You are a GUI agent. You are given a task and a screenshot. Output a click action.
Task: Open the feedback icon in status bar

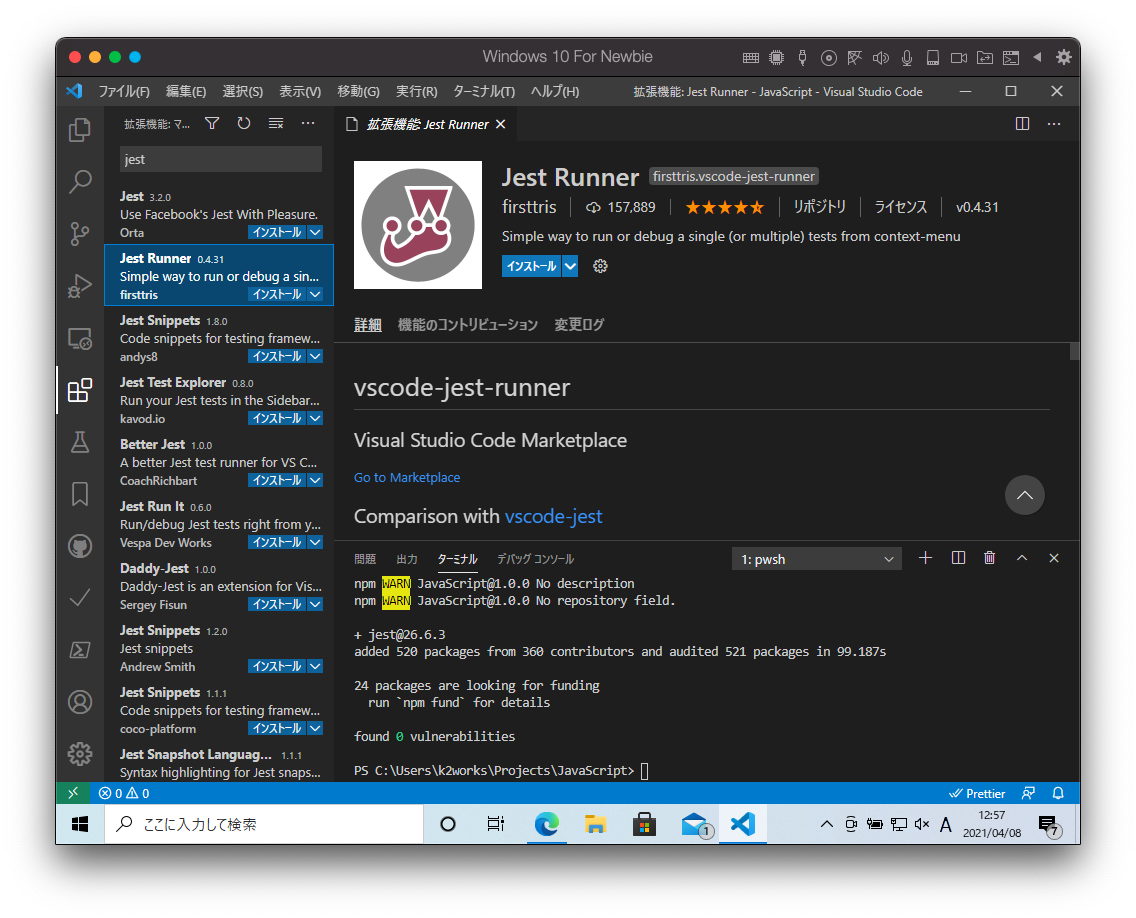(1028, 793)
